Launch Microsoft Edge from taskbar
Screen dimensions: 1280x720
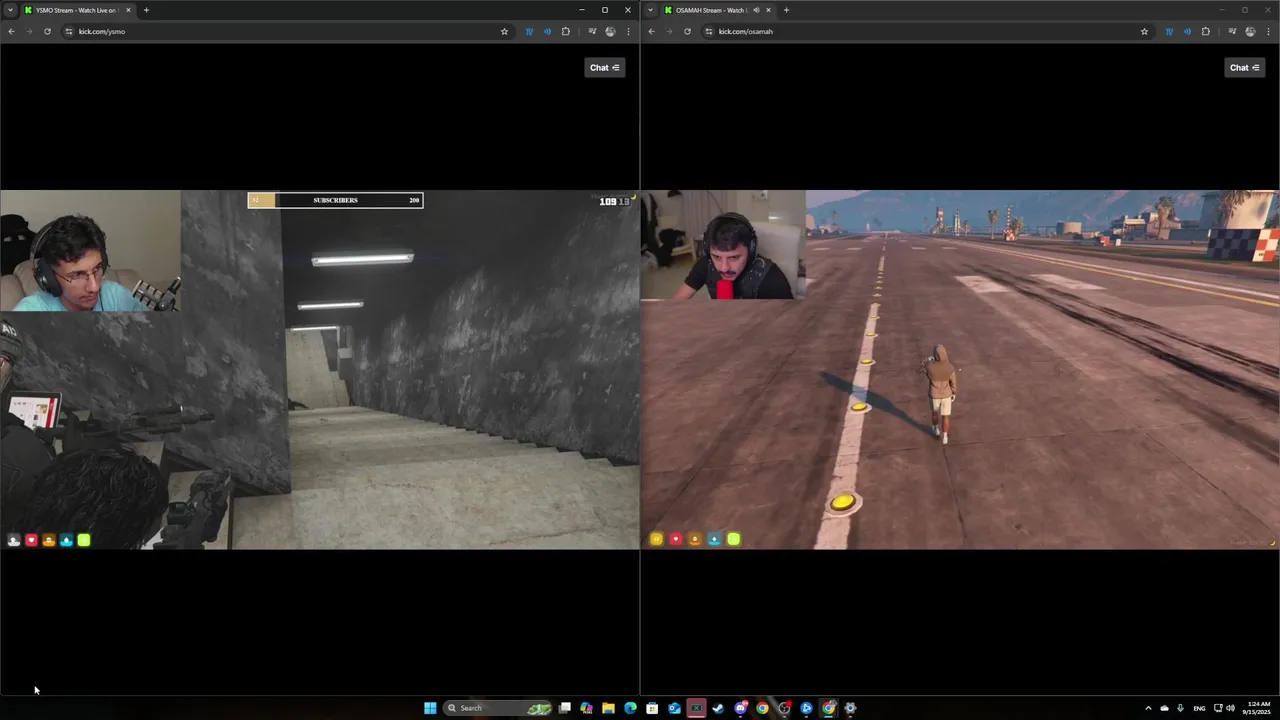(630, 708)
